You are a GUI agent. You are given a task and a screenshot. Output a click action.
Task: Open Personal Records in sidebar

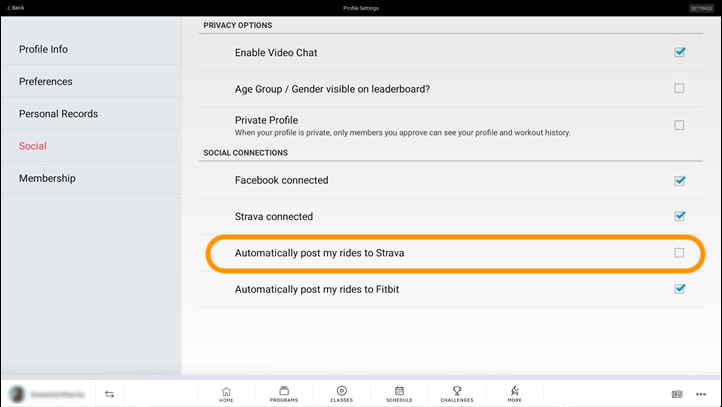coord(58,114)
